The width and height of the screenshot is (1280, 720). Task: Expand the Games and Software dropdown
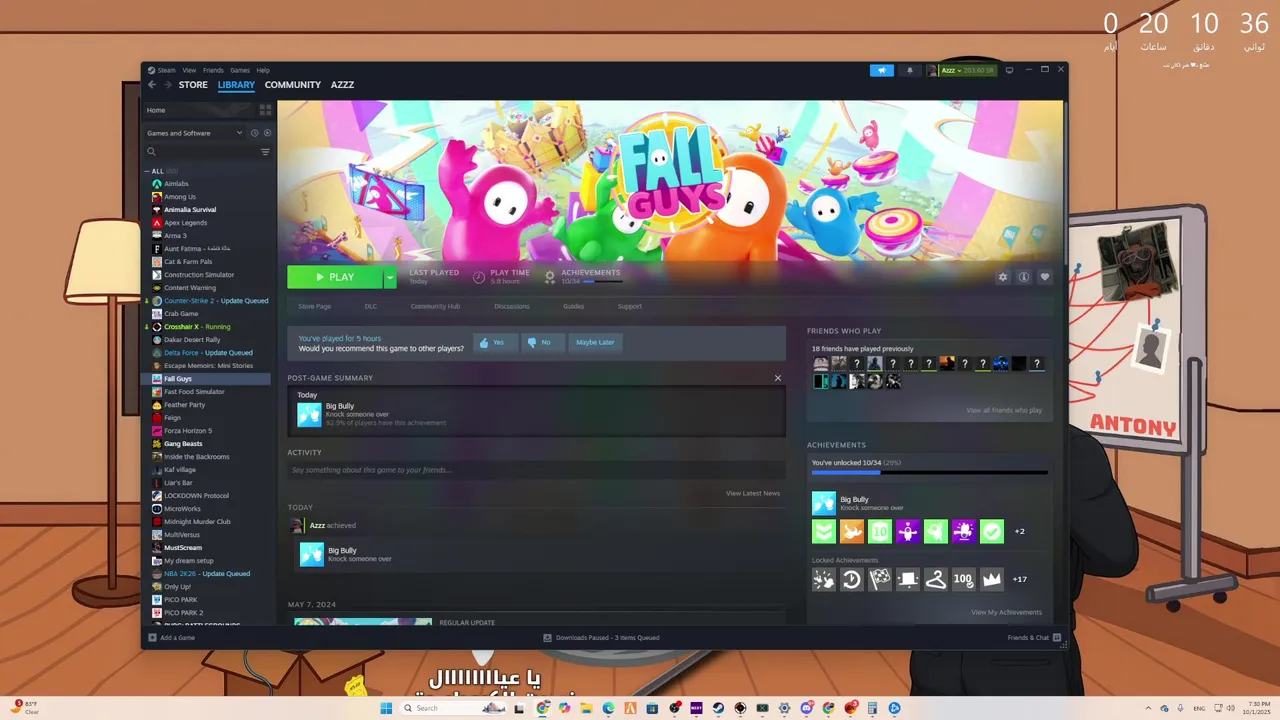coord(239,133)
